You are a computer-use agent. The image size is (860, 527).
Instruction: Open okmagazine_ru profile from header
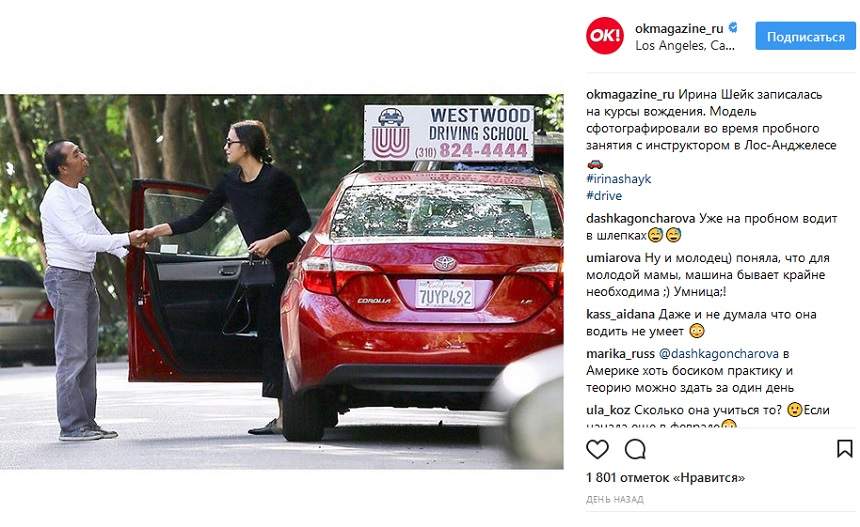pos(679,28)
